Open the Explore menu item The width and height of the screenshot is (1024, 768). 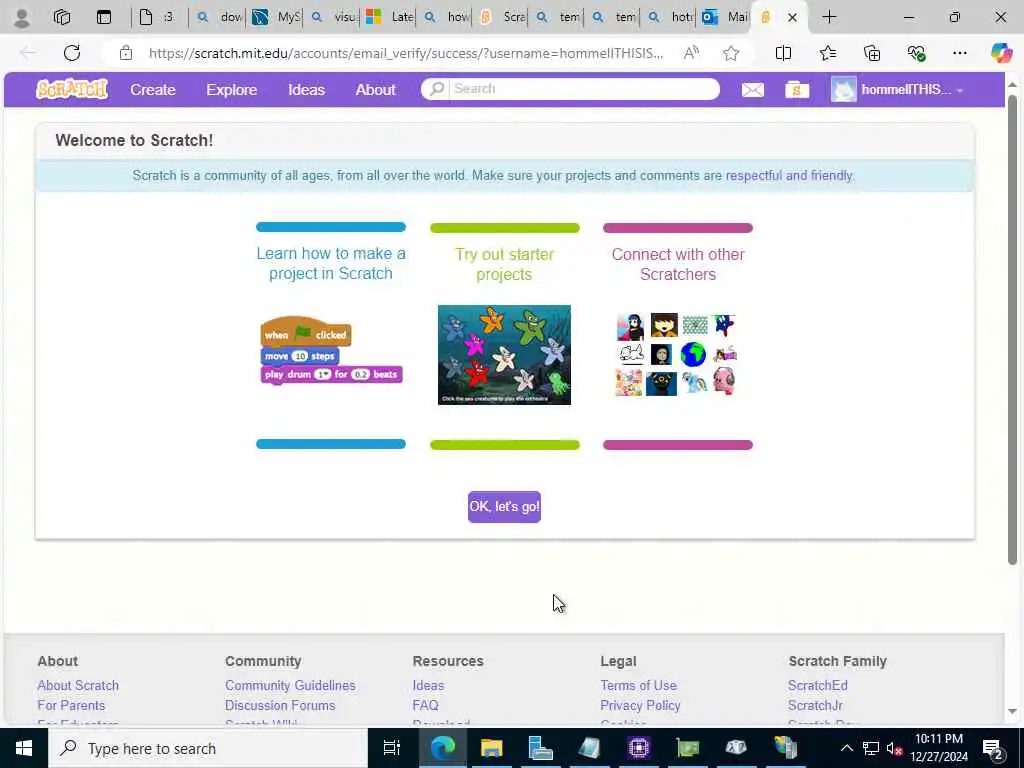pyautogui.click(x=232, y=89)
